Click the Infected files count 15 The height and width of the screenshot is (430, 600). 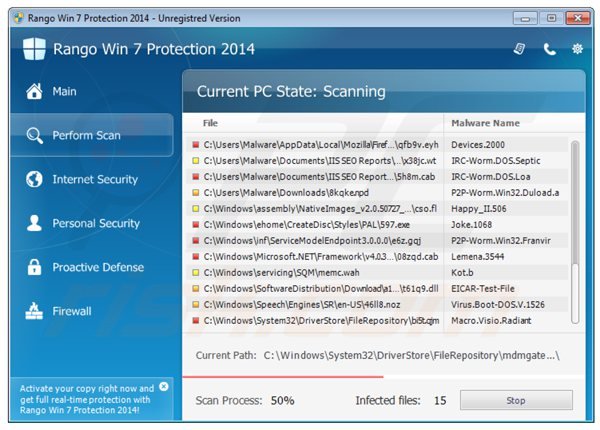click(x=440, y=401)
